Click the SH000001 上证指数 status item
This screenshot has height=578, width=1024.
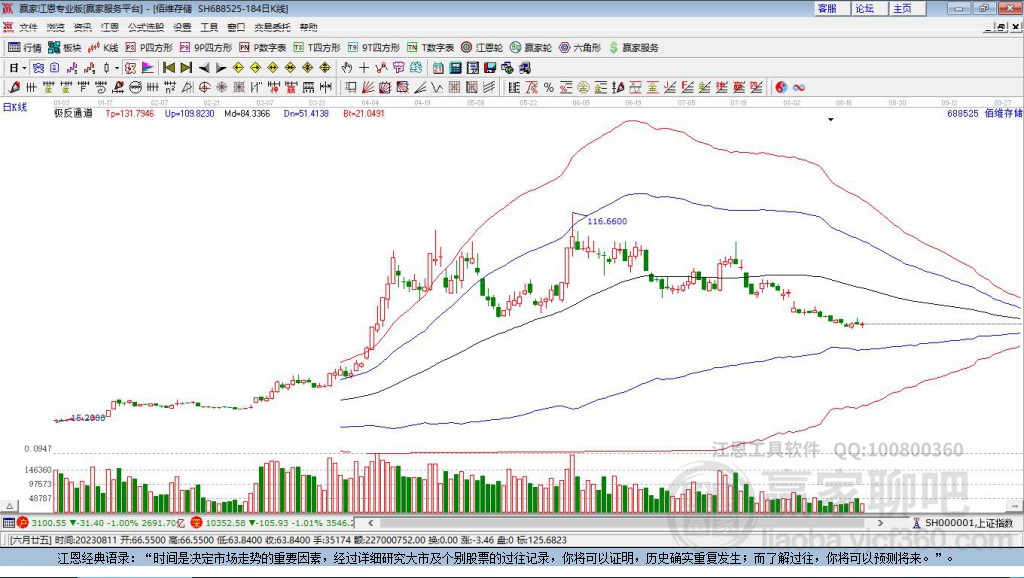pyautogui.click(x=963, y=523)
